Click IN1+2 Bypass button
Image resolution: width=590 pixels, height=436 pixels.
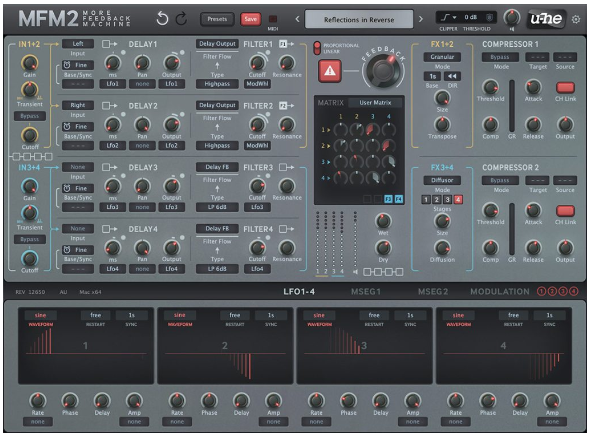coord(30,116)
